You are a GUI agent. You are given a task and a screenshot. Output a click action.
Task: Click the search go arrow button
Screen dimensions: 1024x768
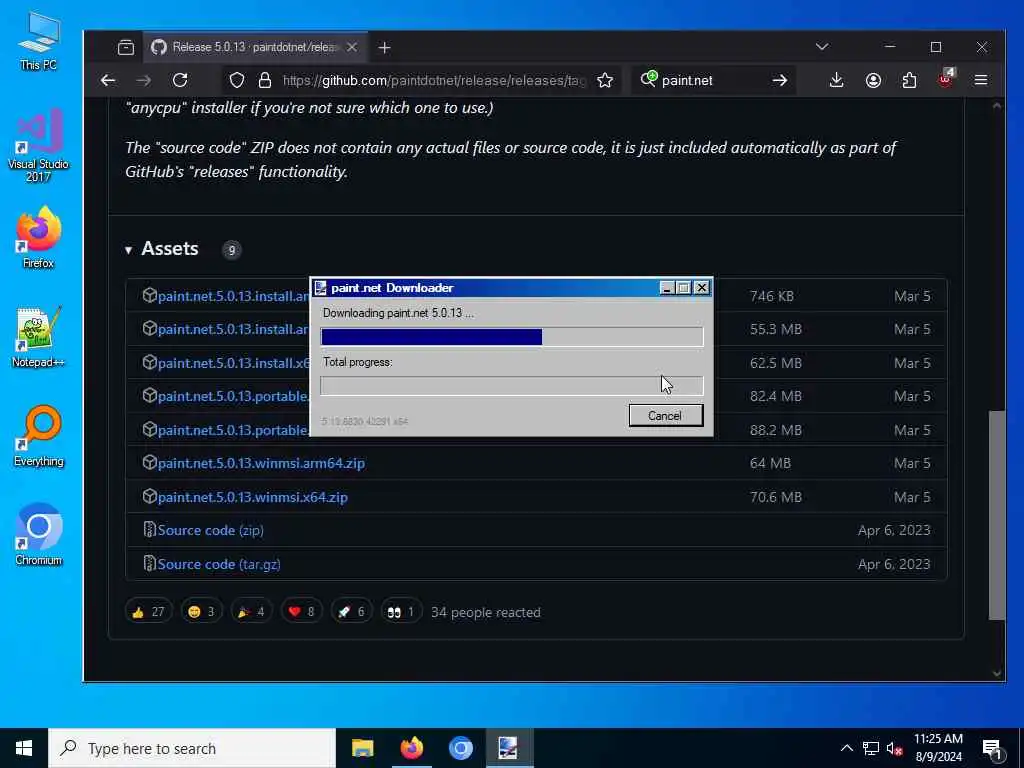[x=780, y=80]
